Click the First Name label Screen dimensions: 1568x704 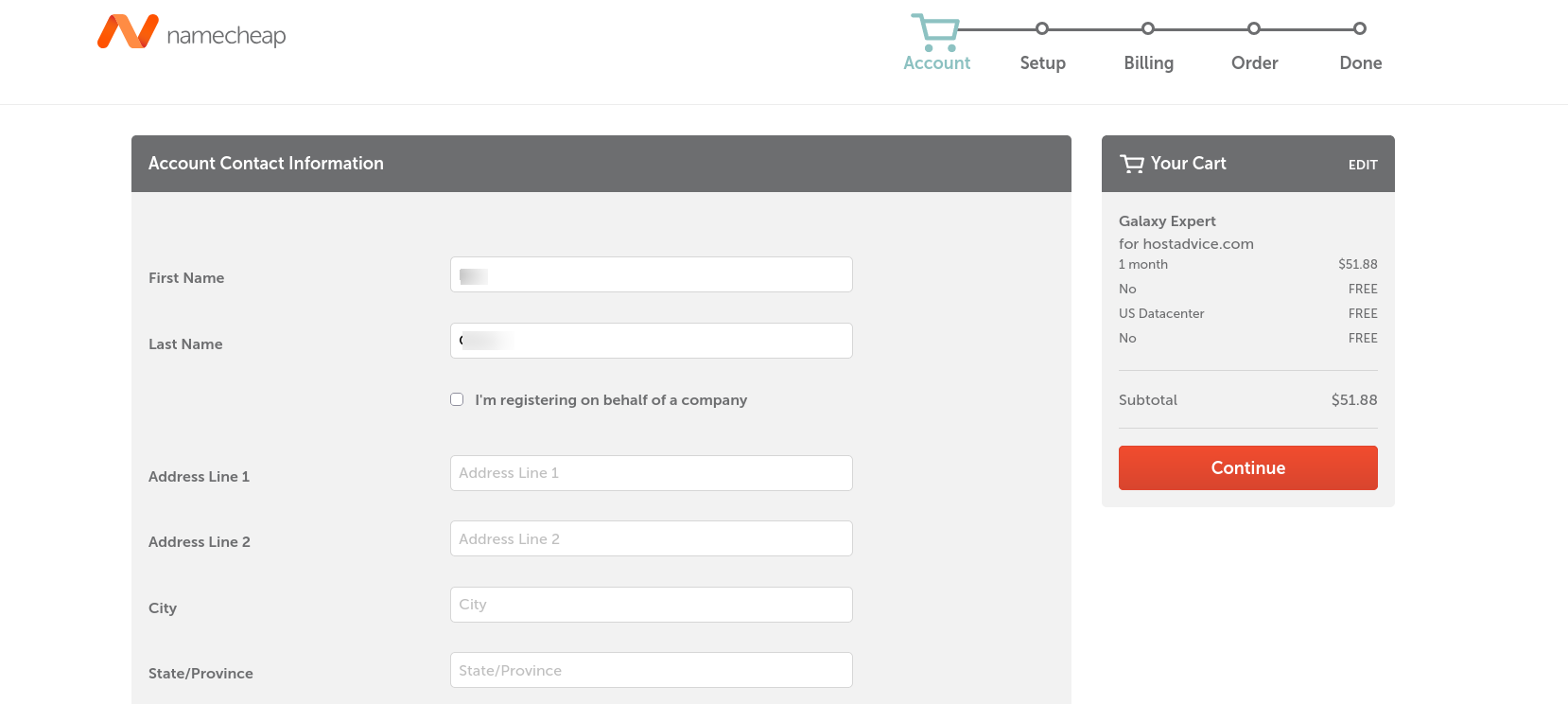(186, 277)
